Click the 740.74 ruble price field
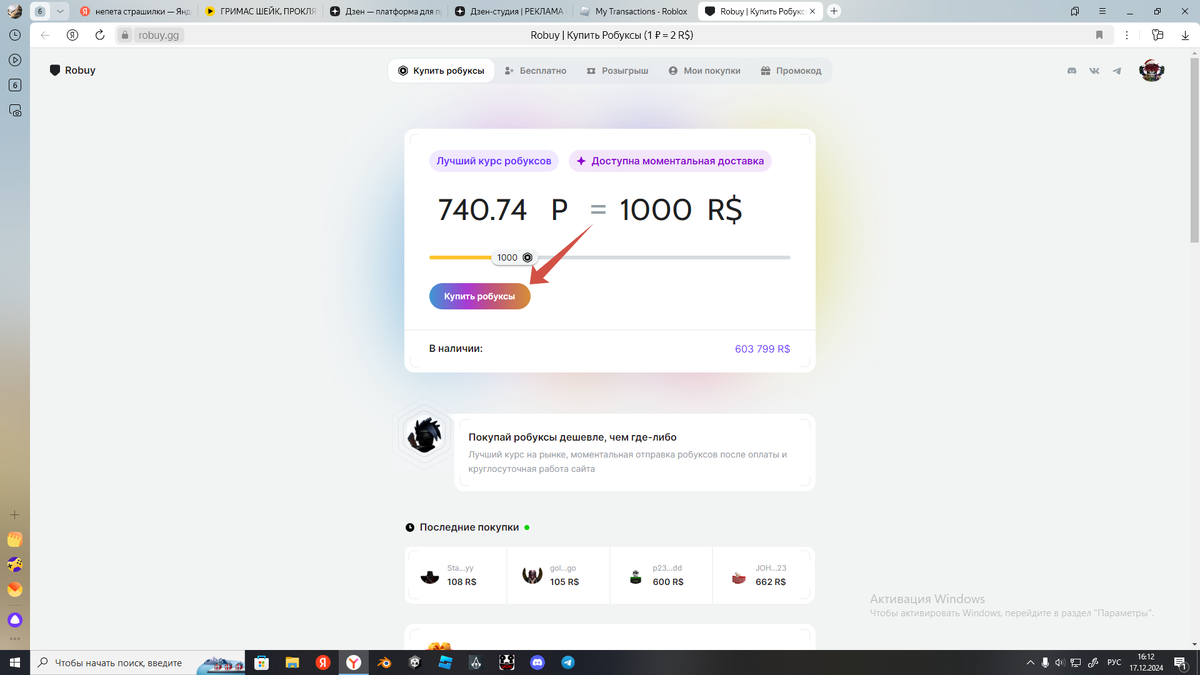1200x675 pixels. tap(482, 210)
